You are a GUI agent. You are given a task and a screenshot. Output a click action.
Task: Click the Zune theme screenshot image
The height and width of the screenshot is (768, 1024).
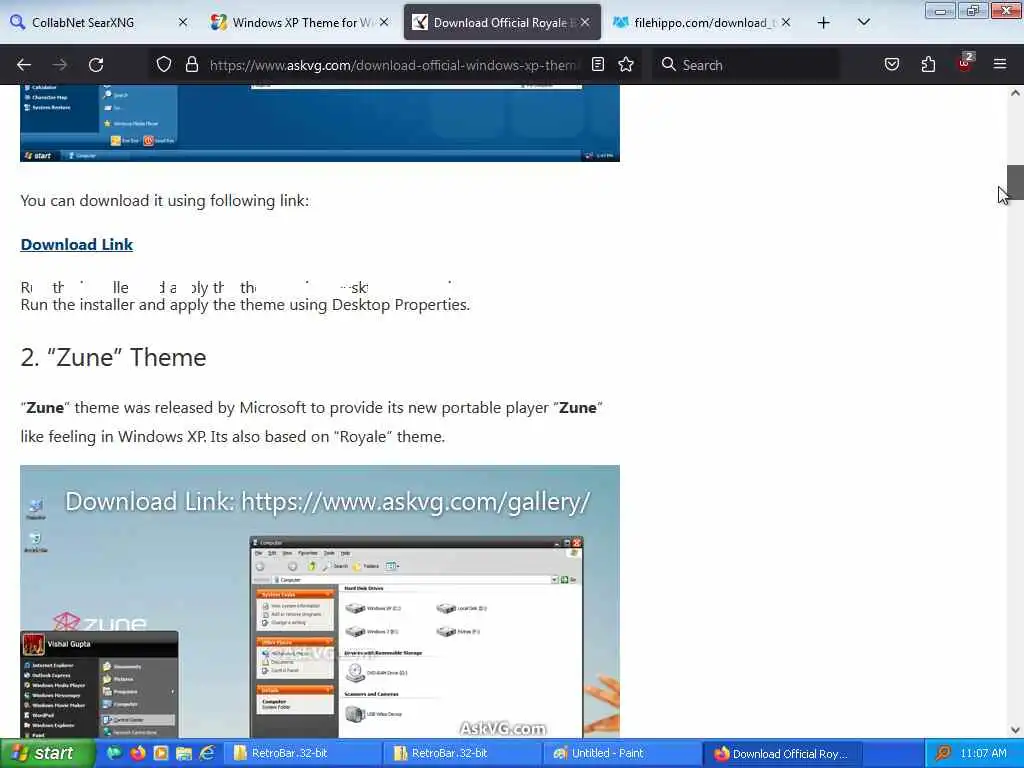320,601
